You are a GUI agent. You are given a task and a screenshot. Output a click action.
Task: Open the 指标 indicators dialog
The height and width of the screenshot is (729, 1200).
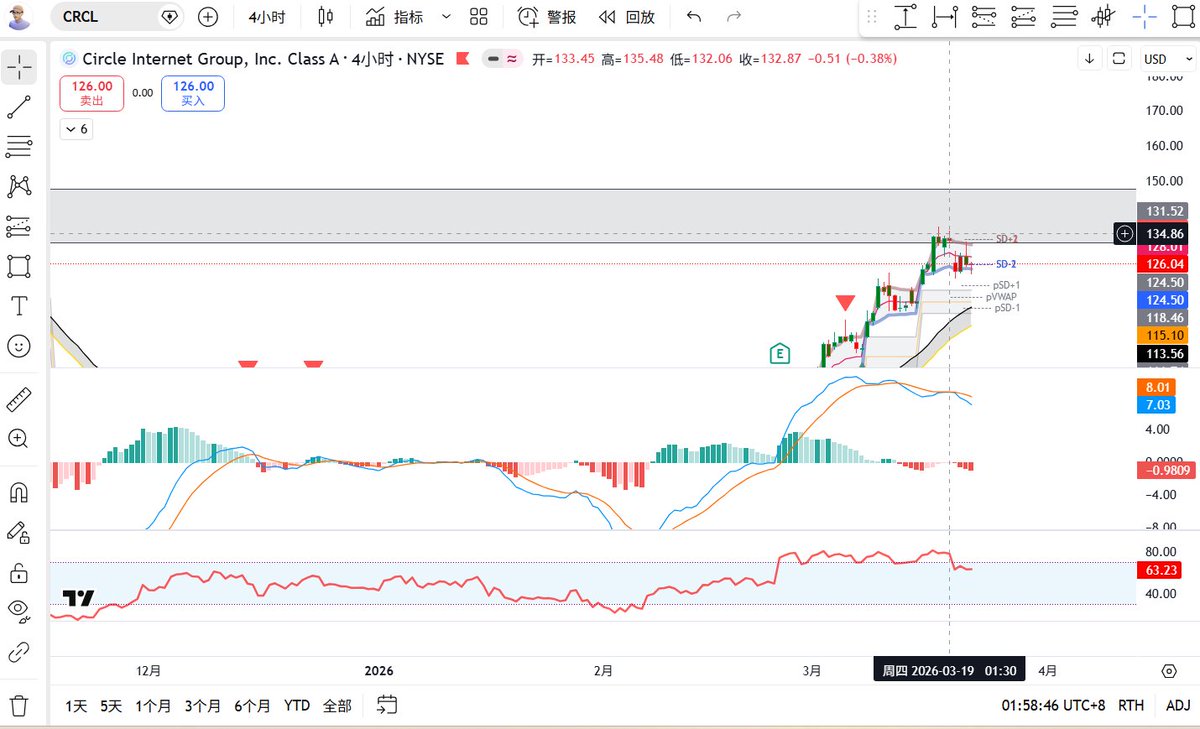coord(394,17)
